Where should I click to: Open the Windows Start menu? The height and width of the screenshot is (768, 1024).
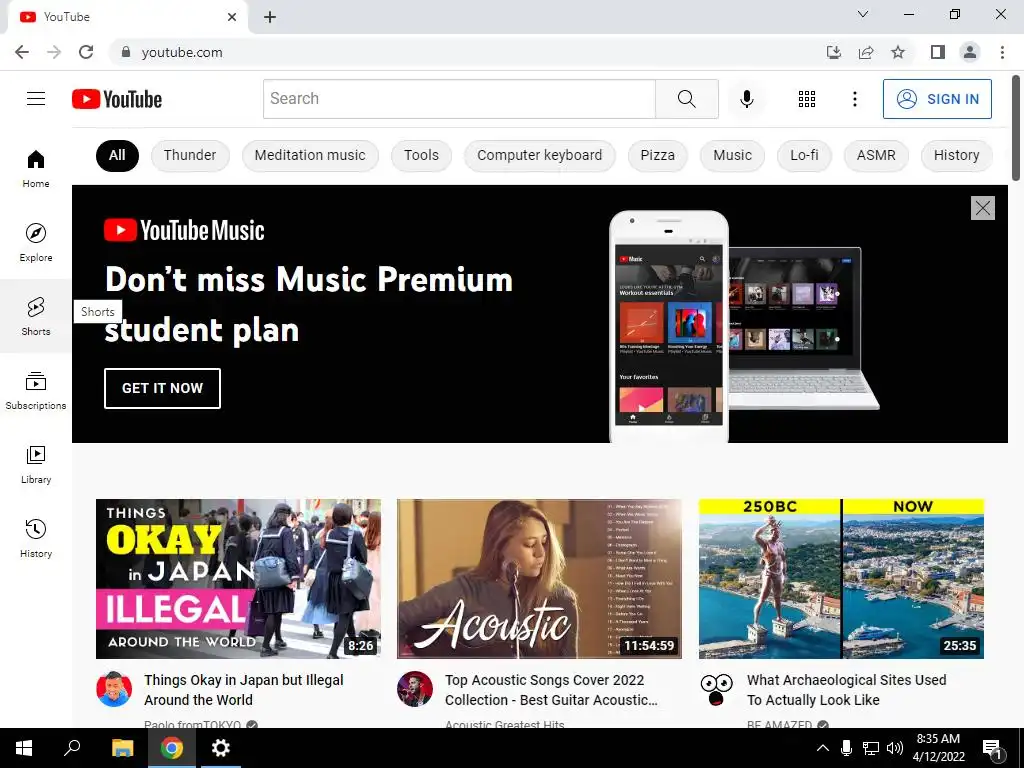(24, 748)
